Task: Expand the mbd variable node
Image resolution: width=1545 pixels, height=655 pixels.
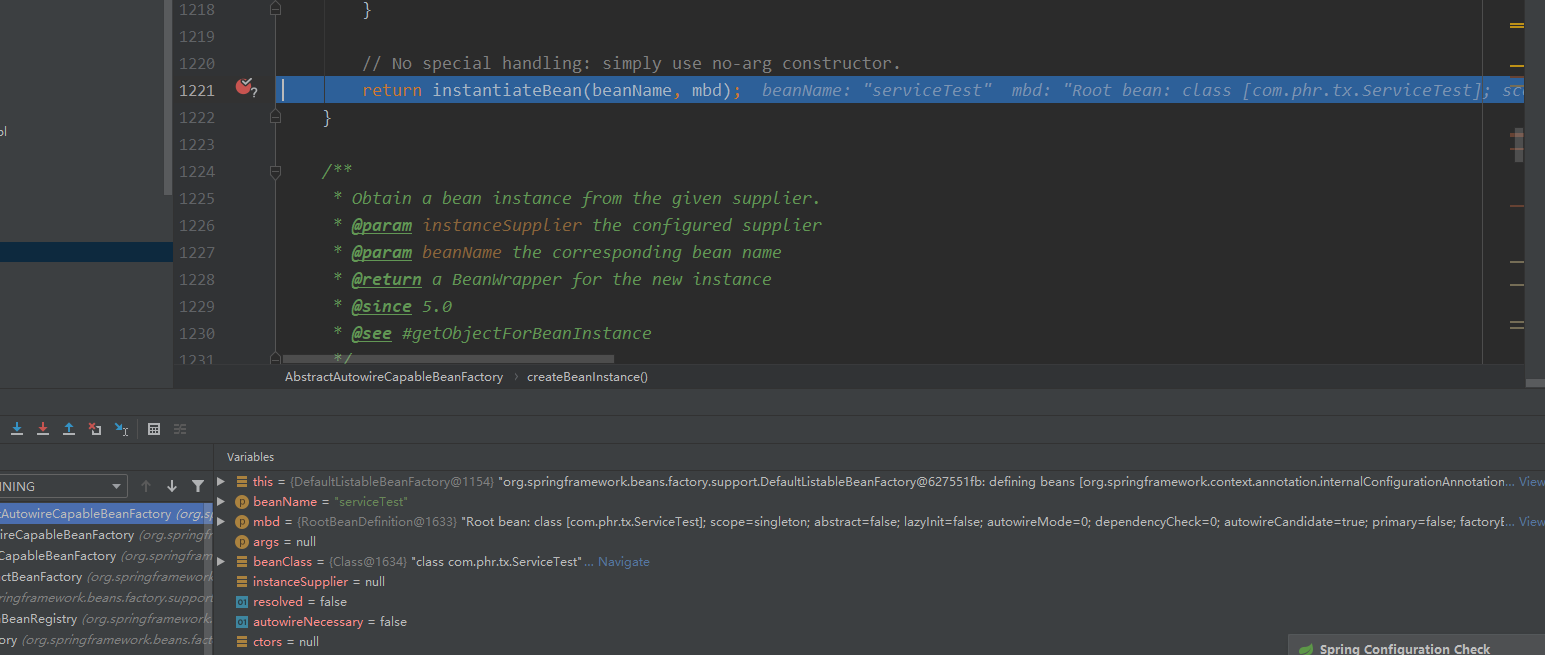Action: click(221, 522)
